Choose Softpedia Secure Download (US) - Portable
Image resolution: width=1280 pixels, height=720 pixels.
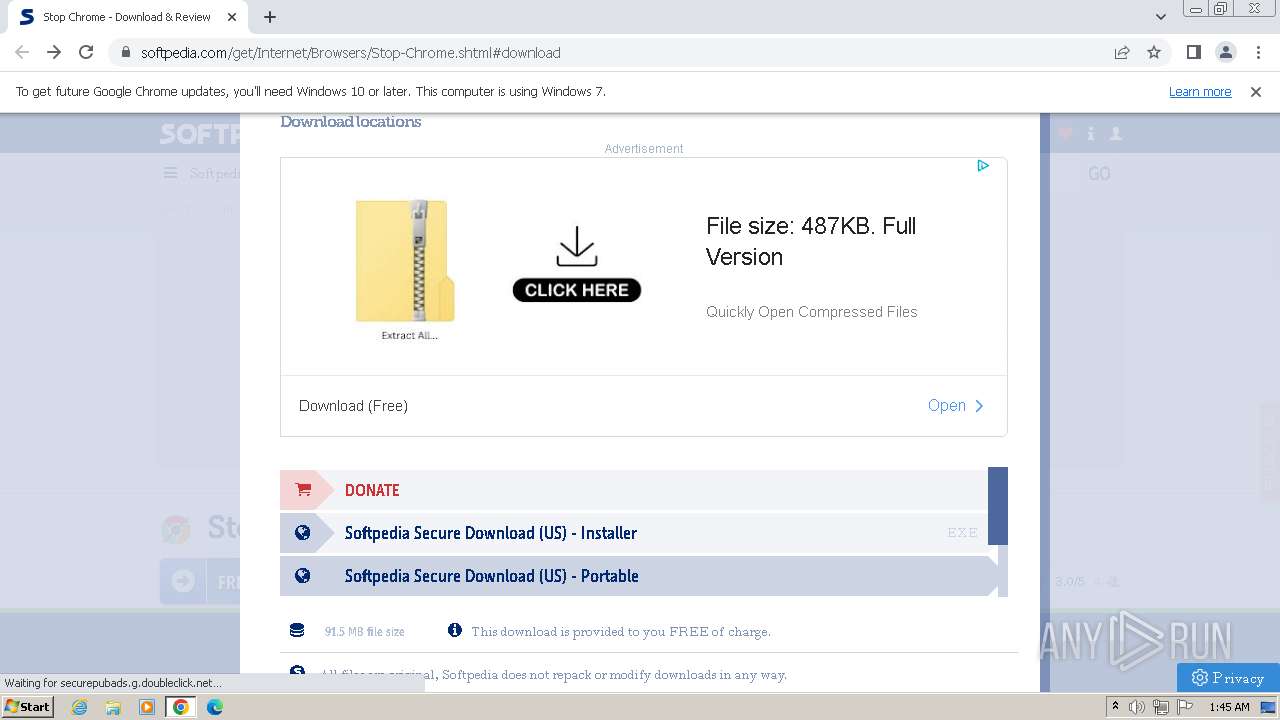tap(634, 576)
